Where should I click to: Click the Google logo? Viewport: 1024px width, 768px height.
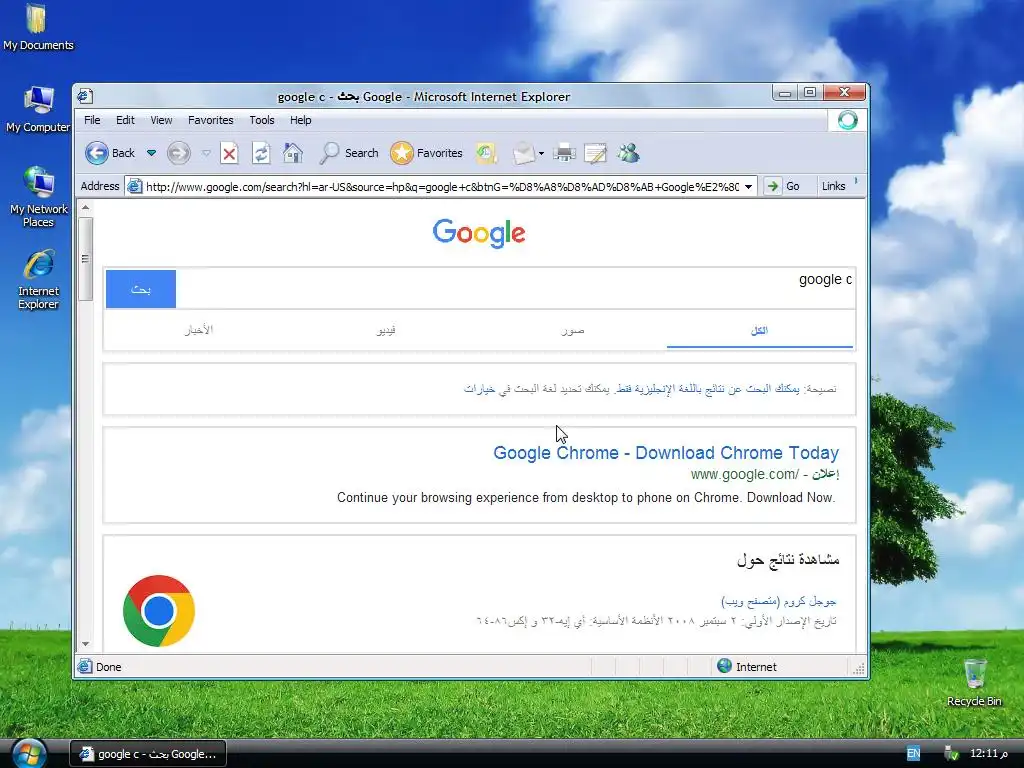click(x=479, y=232)
